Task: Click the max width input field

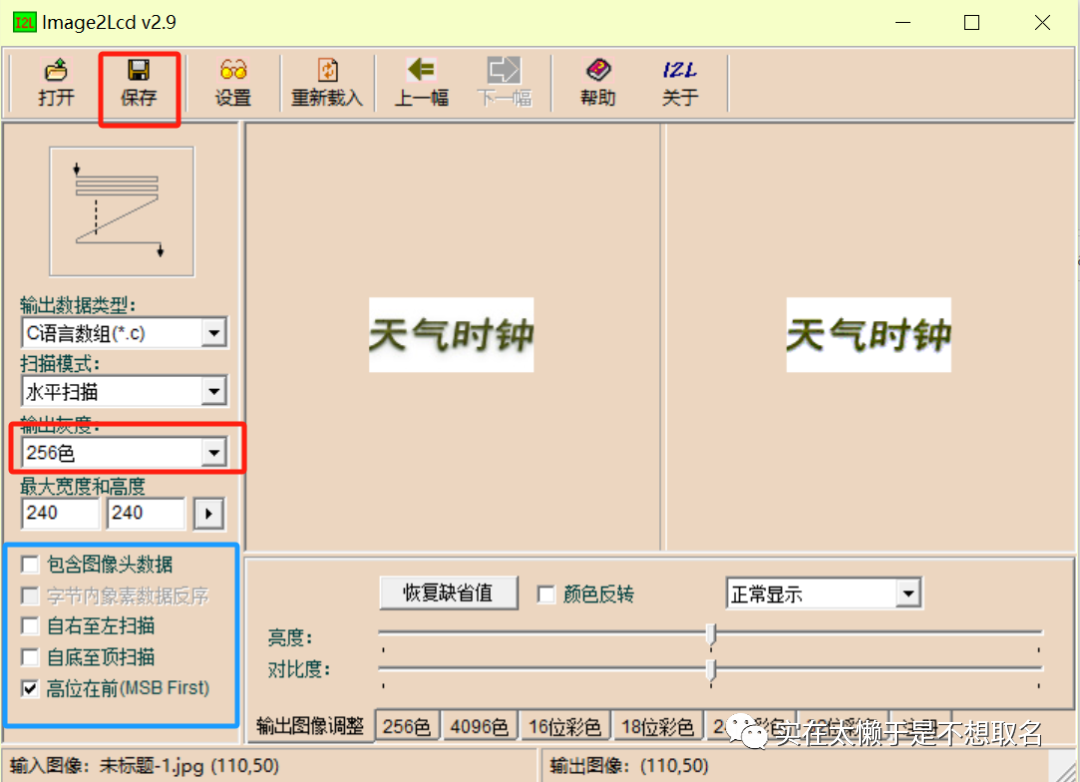Action: pyautogui.click(x=60, y=513)
